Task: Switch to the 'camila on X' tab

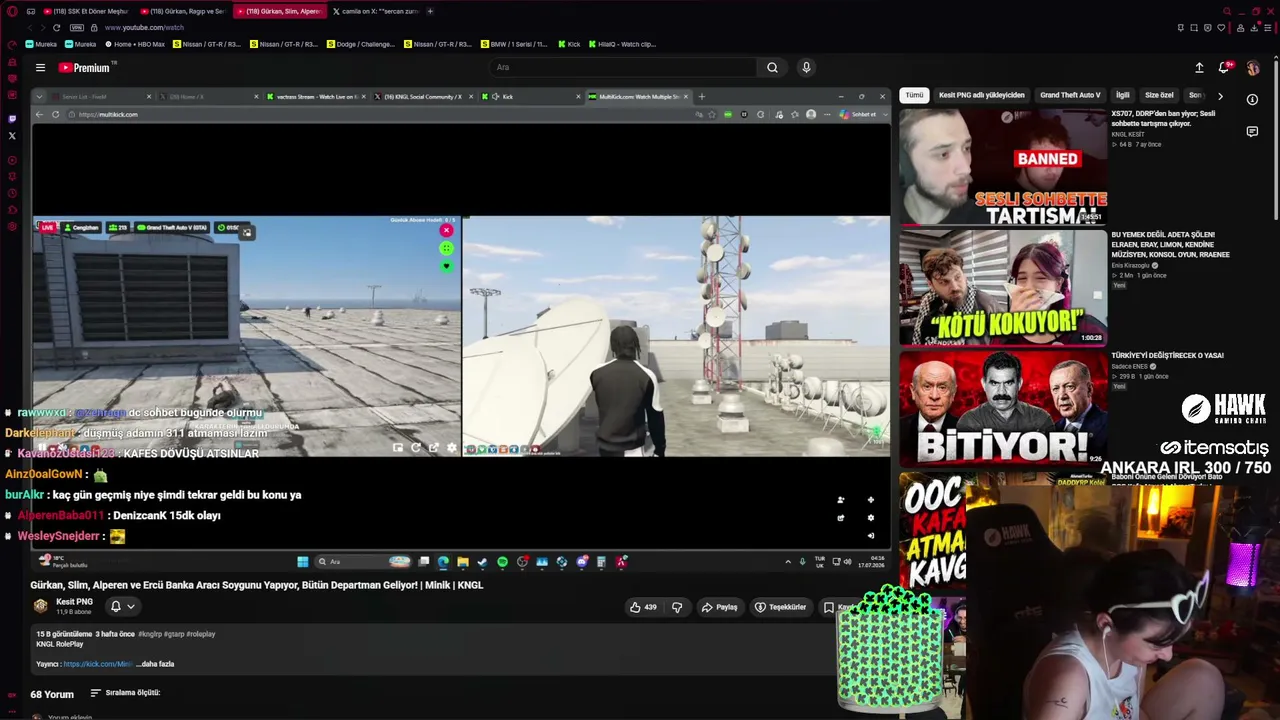Action: coord(374,11)
